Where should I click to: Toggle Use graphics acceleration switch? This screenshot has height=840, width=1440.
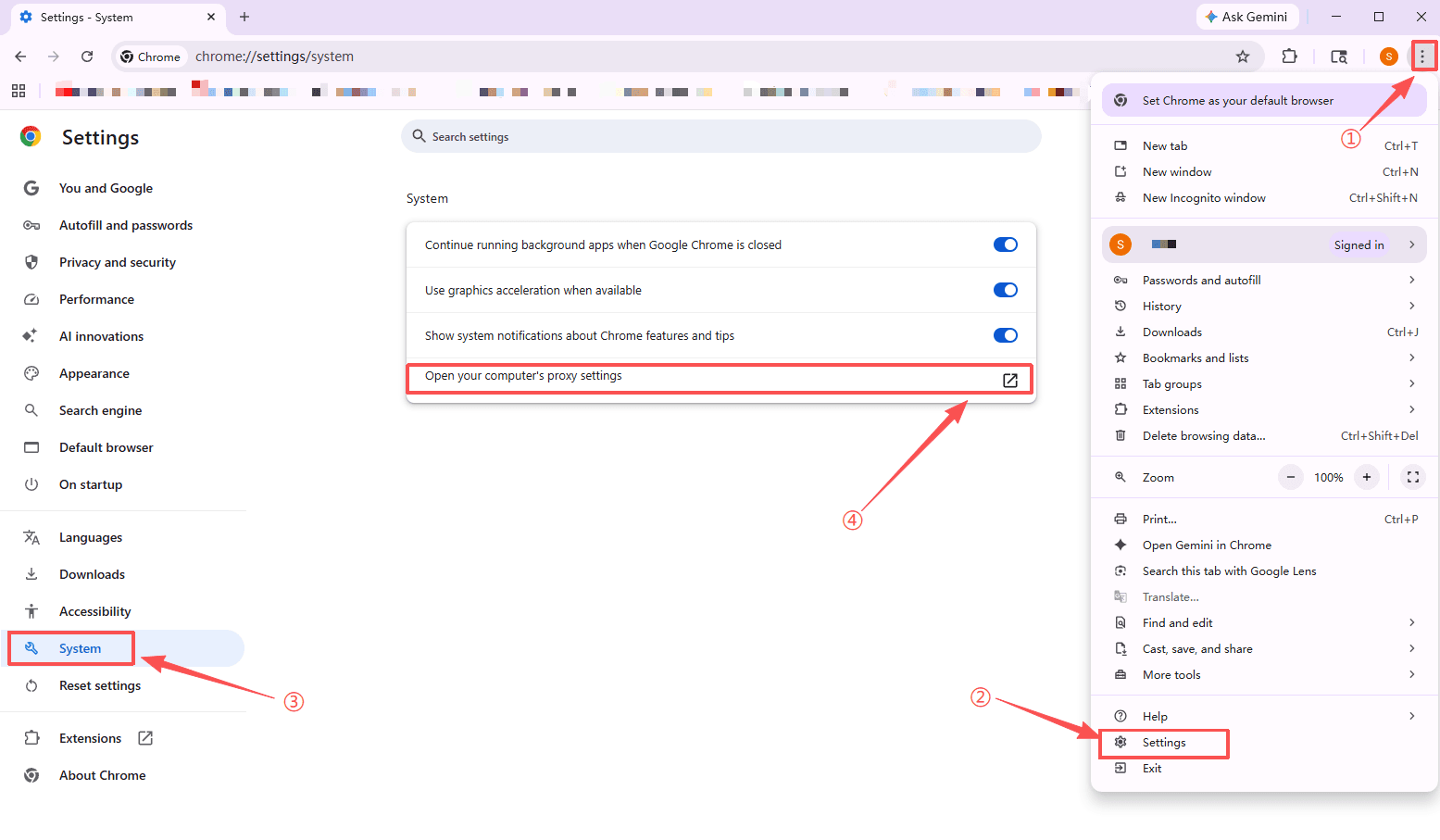coord(1005,290)
